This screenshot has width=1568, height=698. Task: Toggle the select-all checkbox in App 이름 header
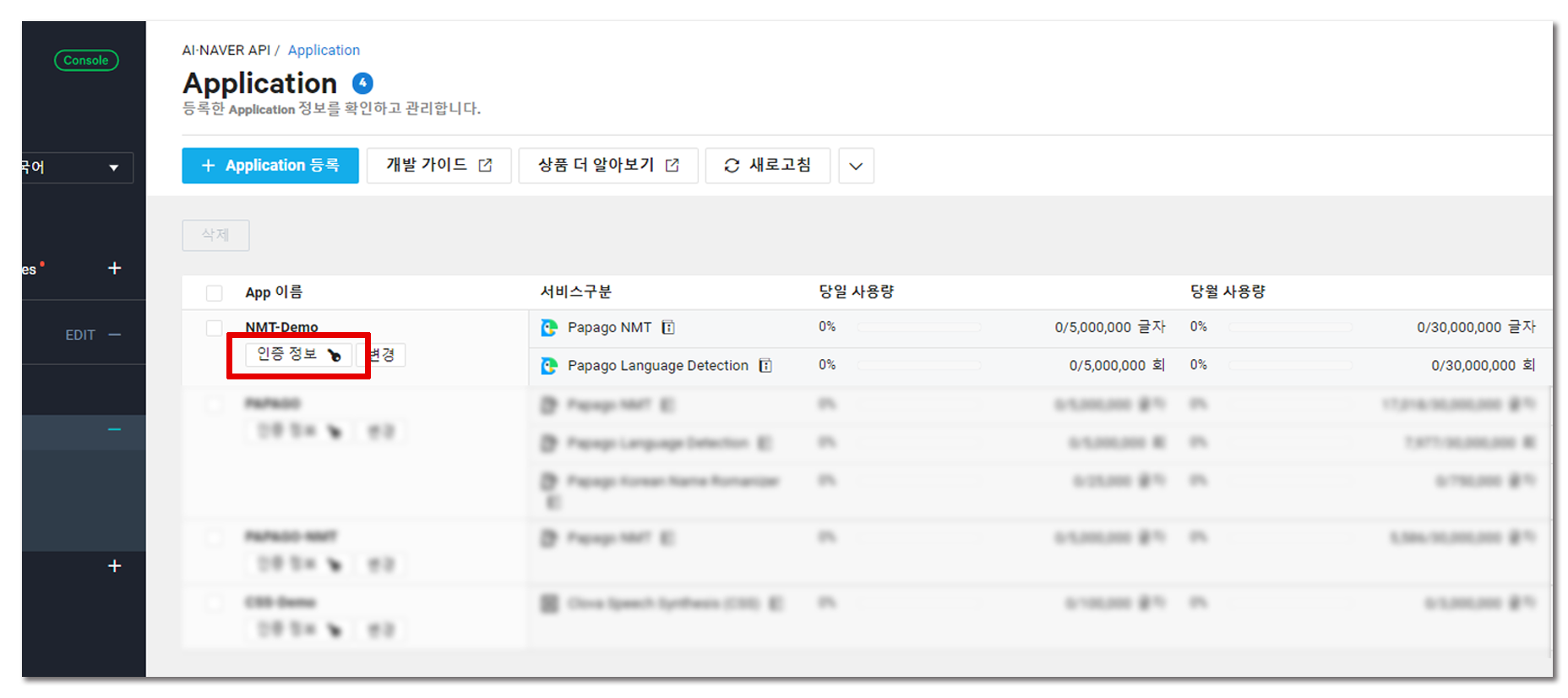(x=215, y=292)
